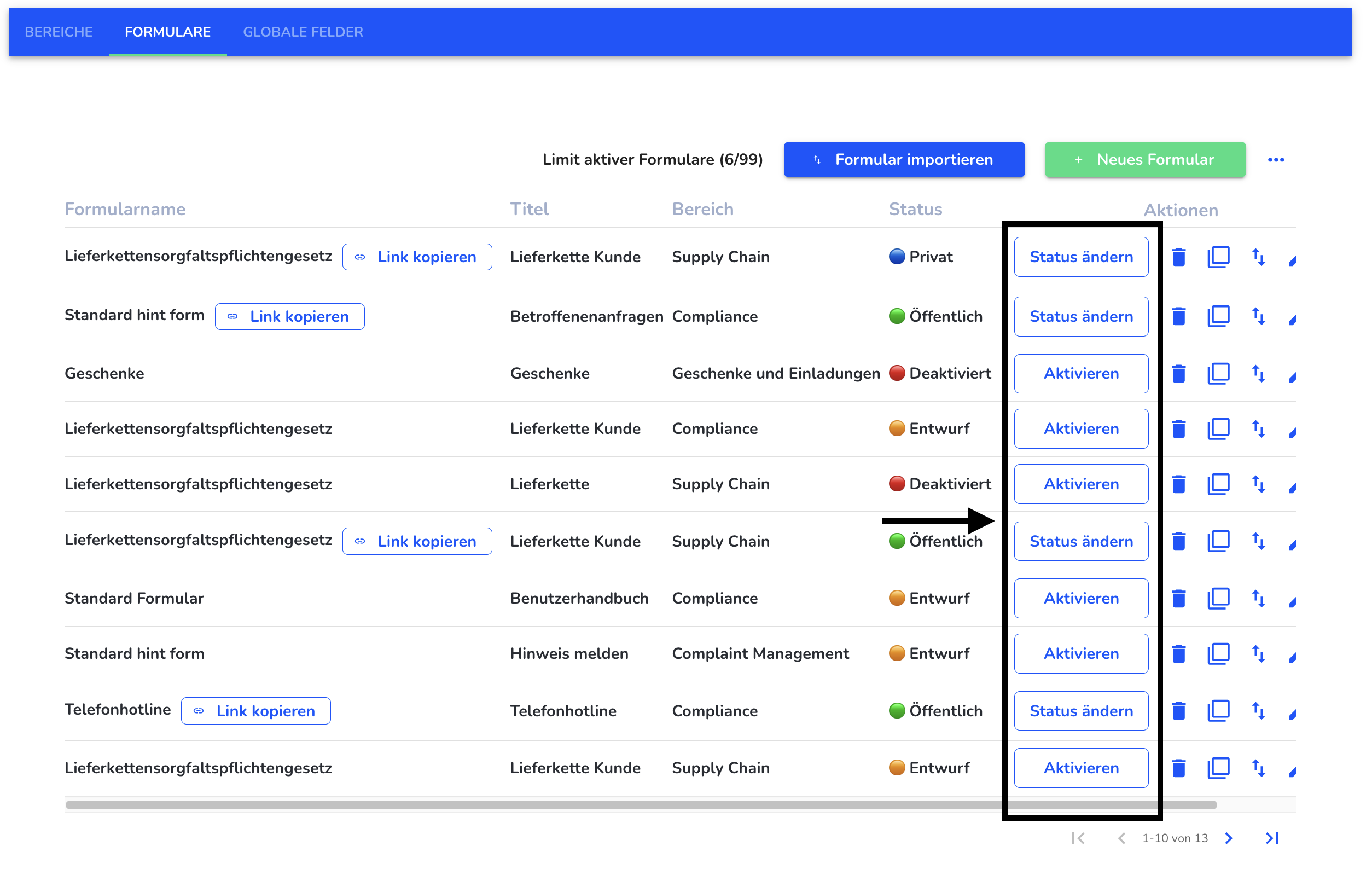Click the Standard Formular name

134,598
